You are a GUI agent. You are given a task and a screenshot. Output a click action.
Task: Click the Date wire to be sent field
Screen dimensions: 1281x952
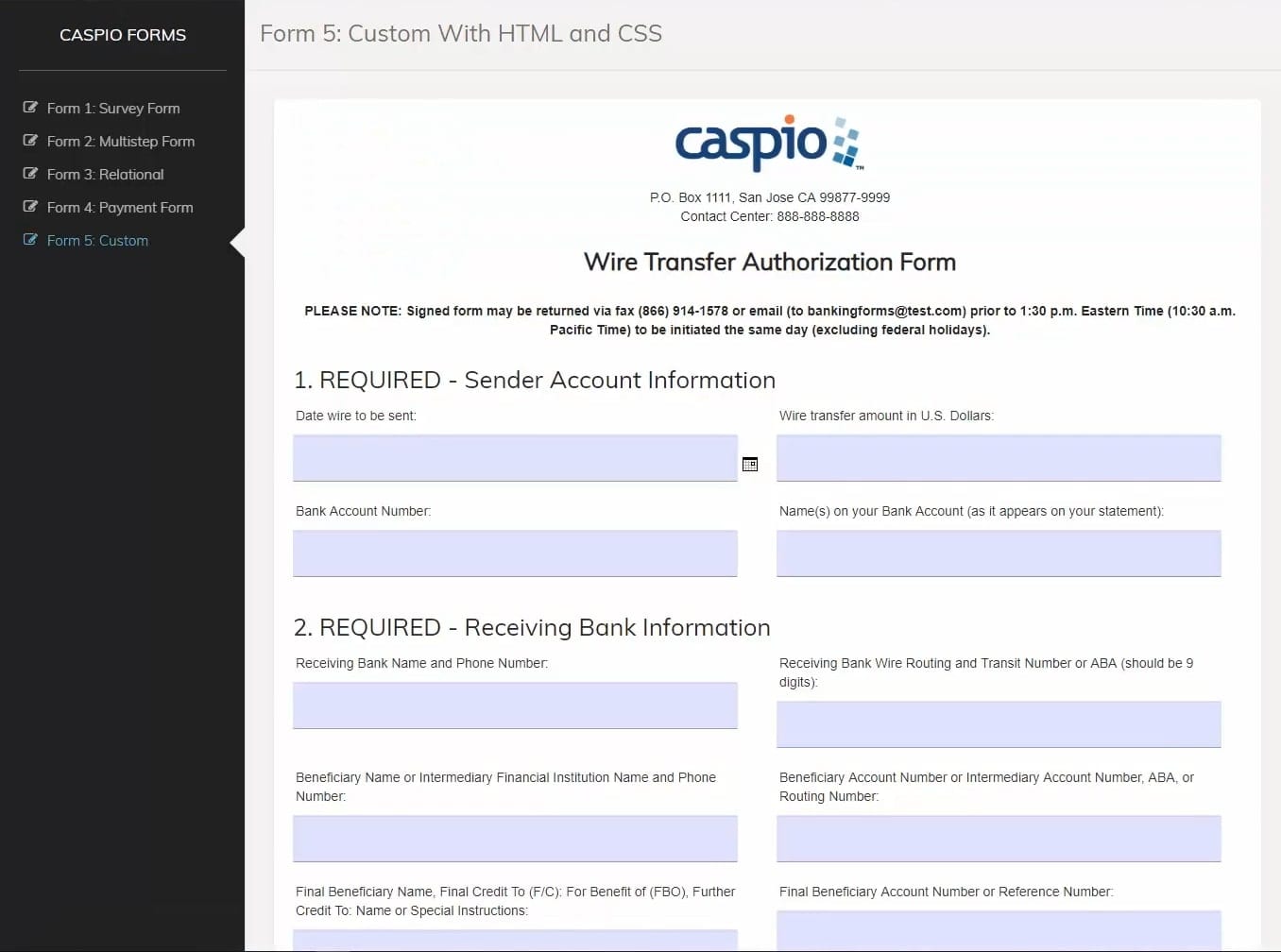click(515, 458)
